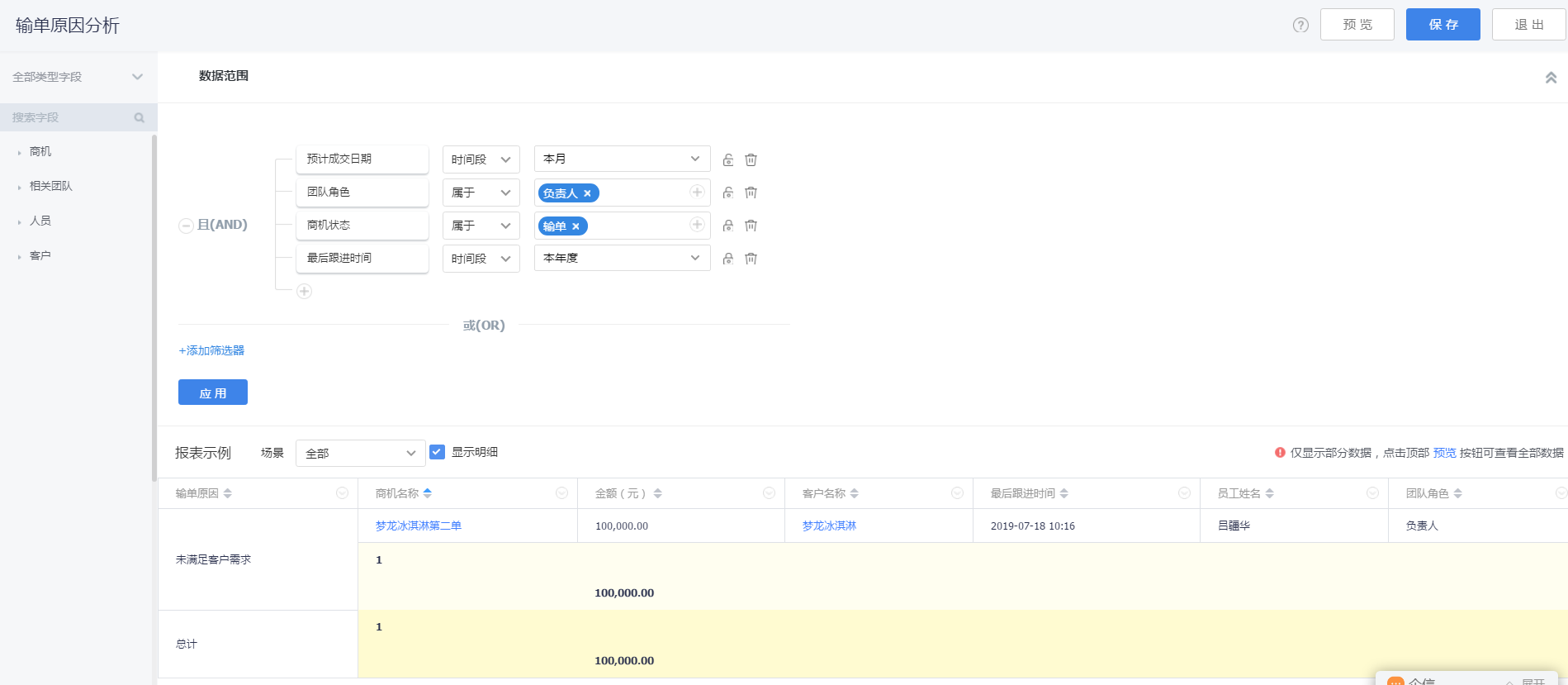
Task: Open the 全部类型字段 dropdown
Action: (78, 77)
